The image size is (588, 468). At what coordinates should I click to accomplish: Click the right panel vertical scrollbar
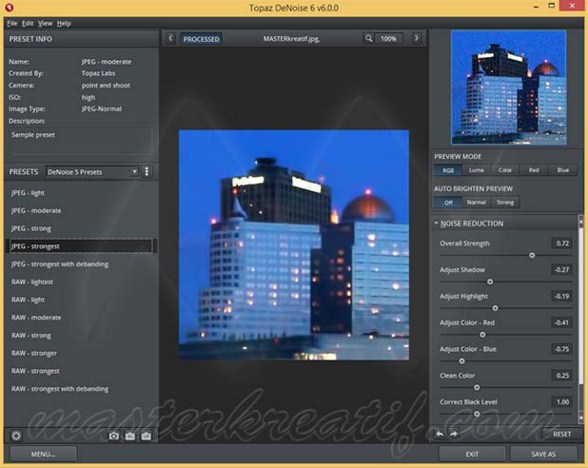582,319
